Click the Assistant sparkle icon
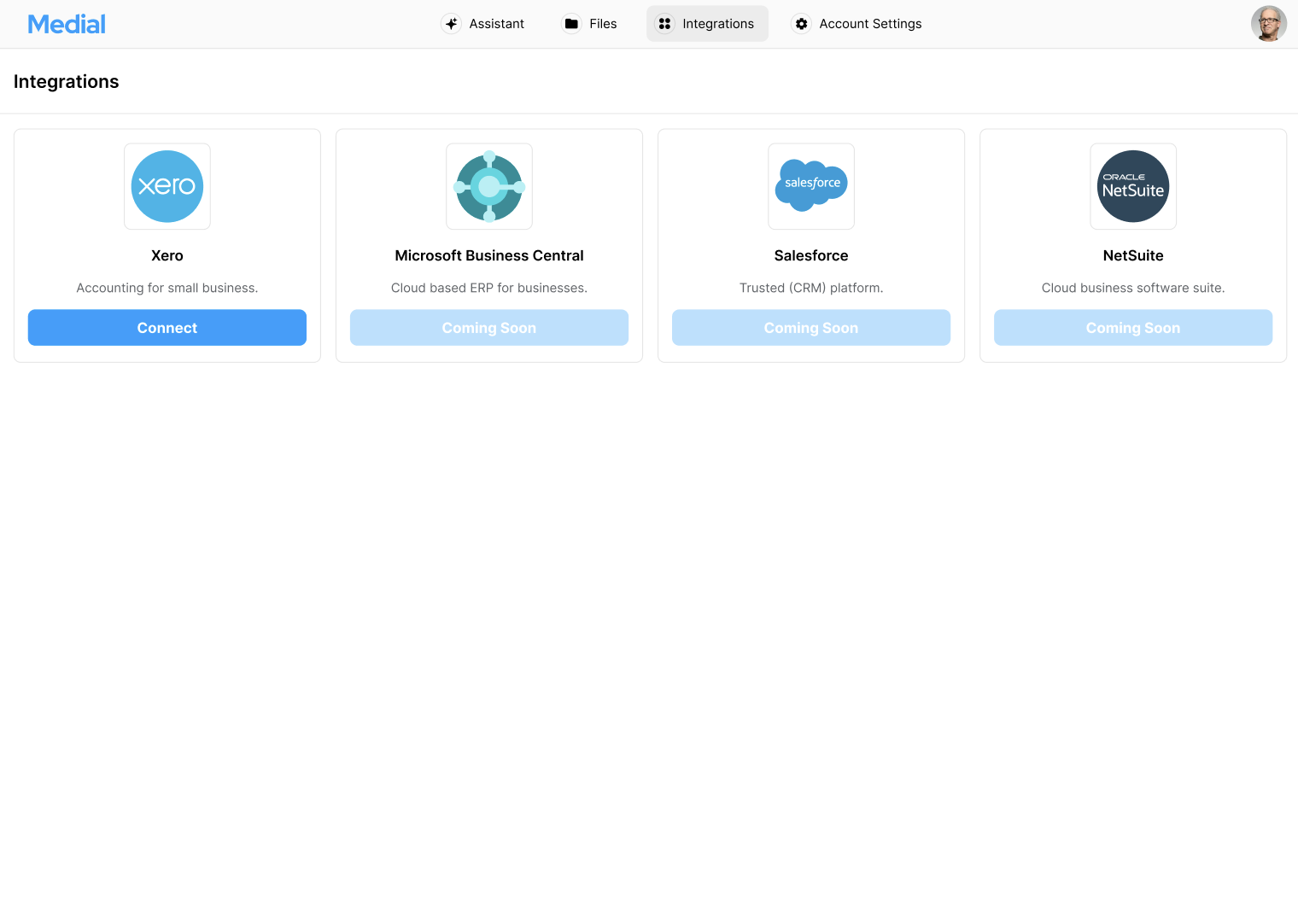The height and width of the screenshot is (924, 1298). click(x=452, y=24)
